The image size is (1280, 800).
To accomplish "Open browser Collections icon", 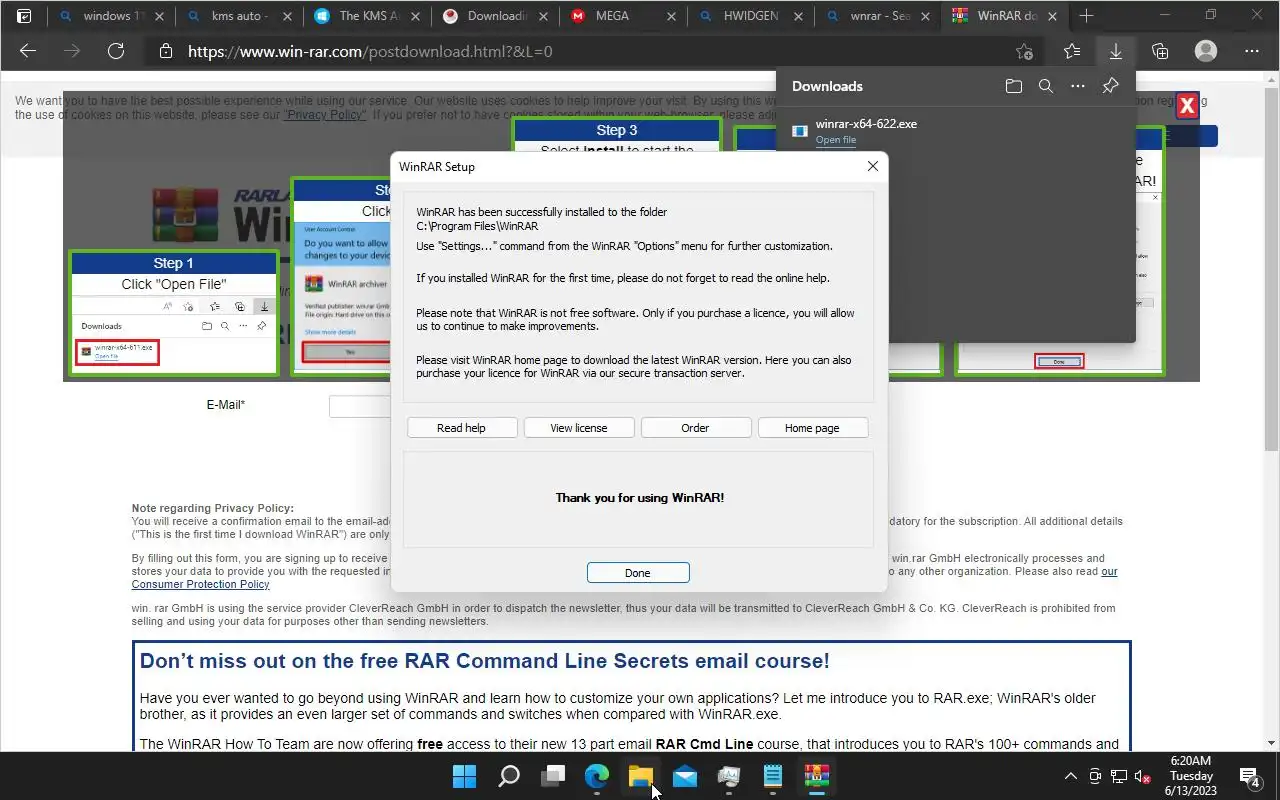I will coord(1160,51).
